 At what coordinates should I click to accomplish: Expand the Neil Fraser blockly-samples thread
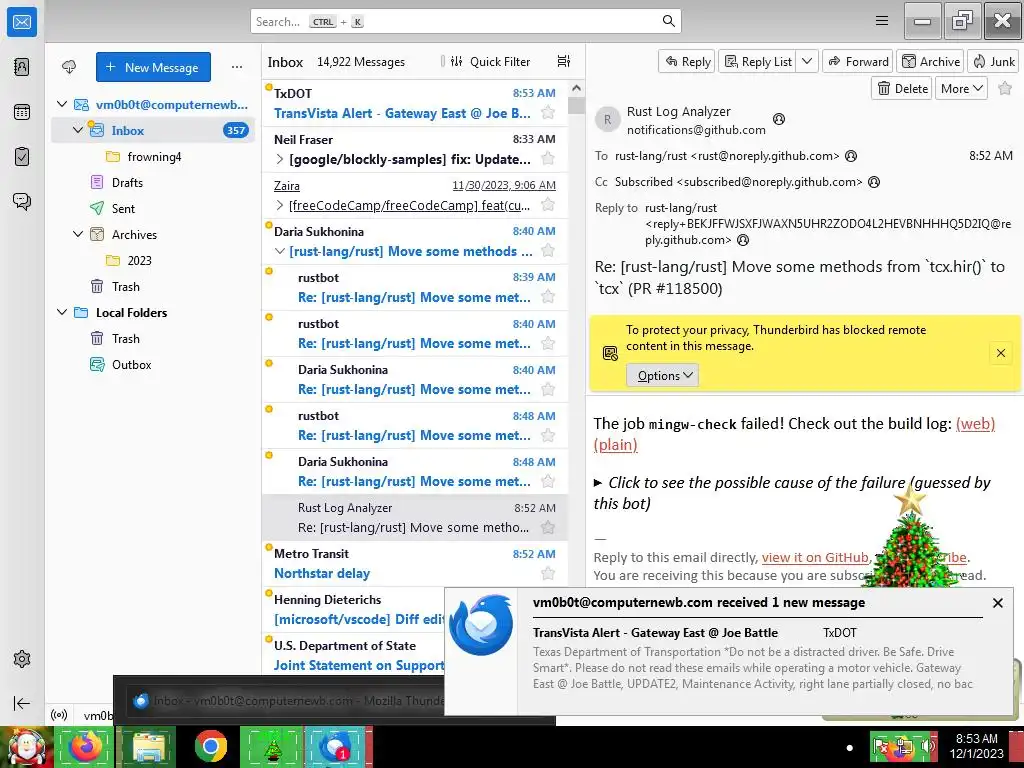pos(280,159)
